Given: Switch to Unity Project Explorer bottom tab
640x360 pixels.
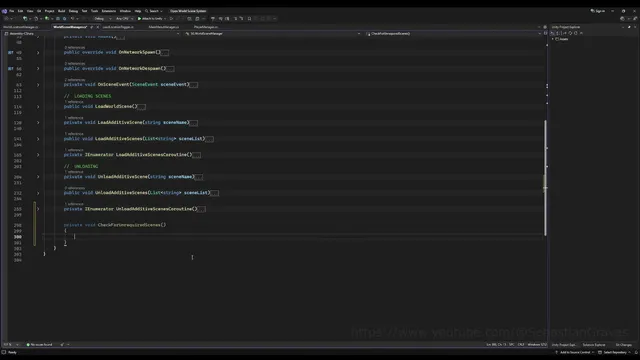Looking at the screenshot, I should coord(564,345).
